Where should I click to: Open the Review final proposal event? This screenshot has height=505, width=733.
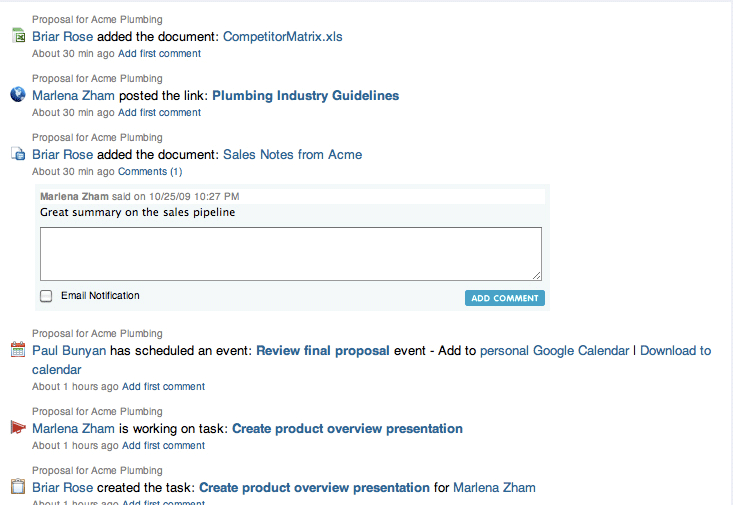(323, 351)
